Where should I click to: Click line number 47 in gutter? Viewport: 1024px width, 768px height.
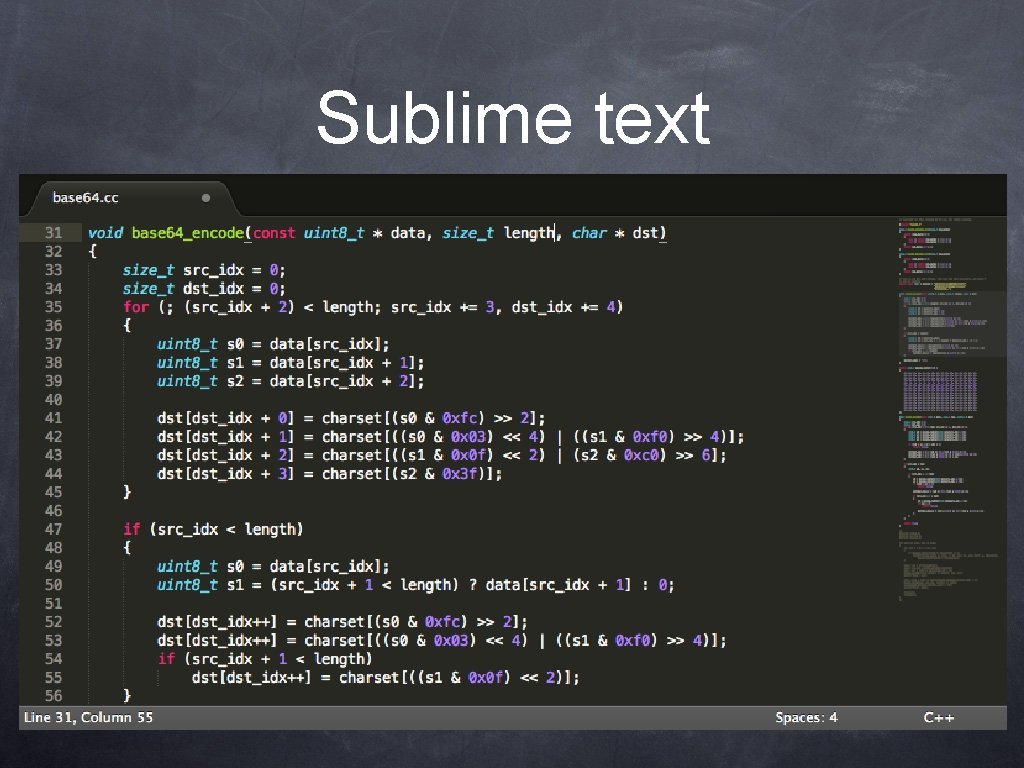pos(54,529)
